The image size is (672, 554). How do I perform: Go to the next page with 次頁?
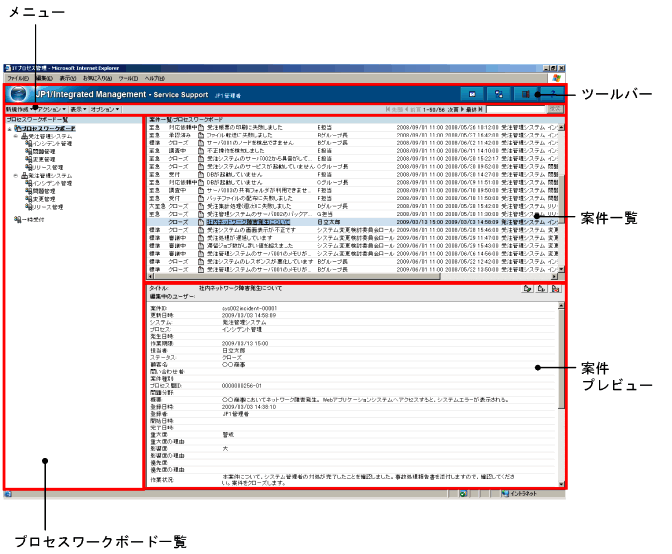click(456, 110)
